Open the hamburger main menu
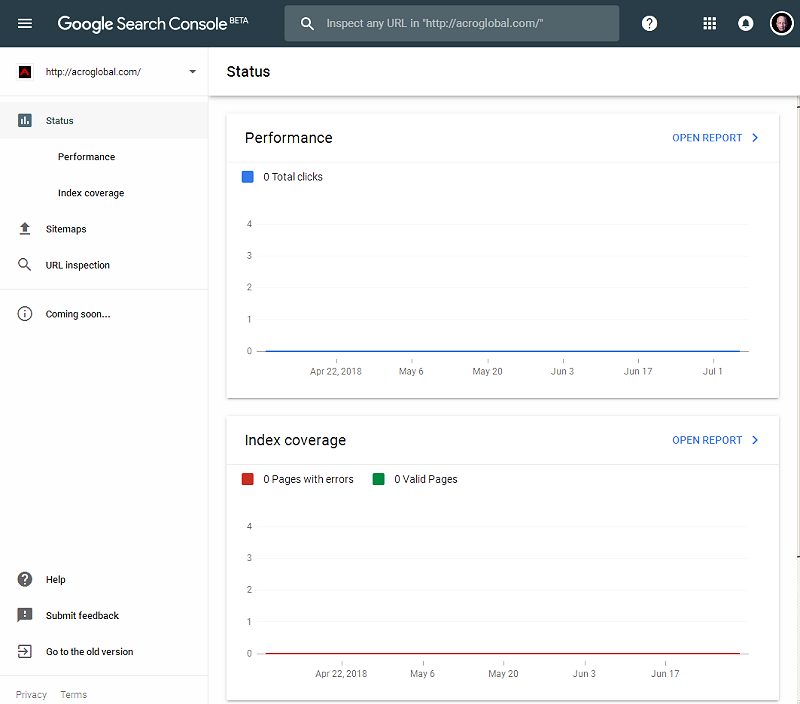The image size is (800, 704). 24,23
